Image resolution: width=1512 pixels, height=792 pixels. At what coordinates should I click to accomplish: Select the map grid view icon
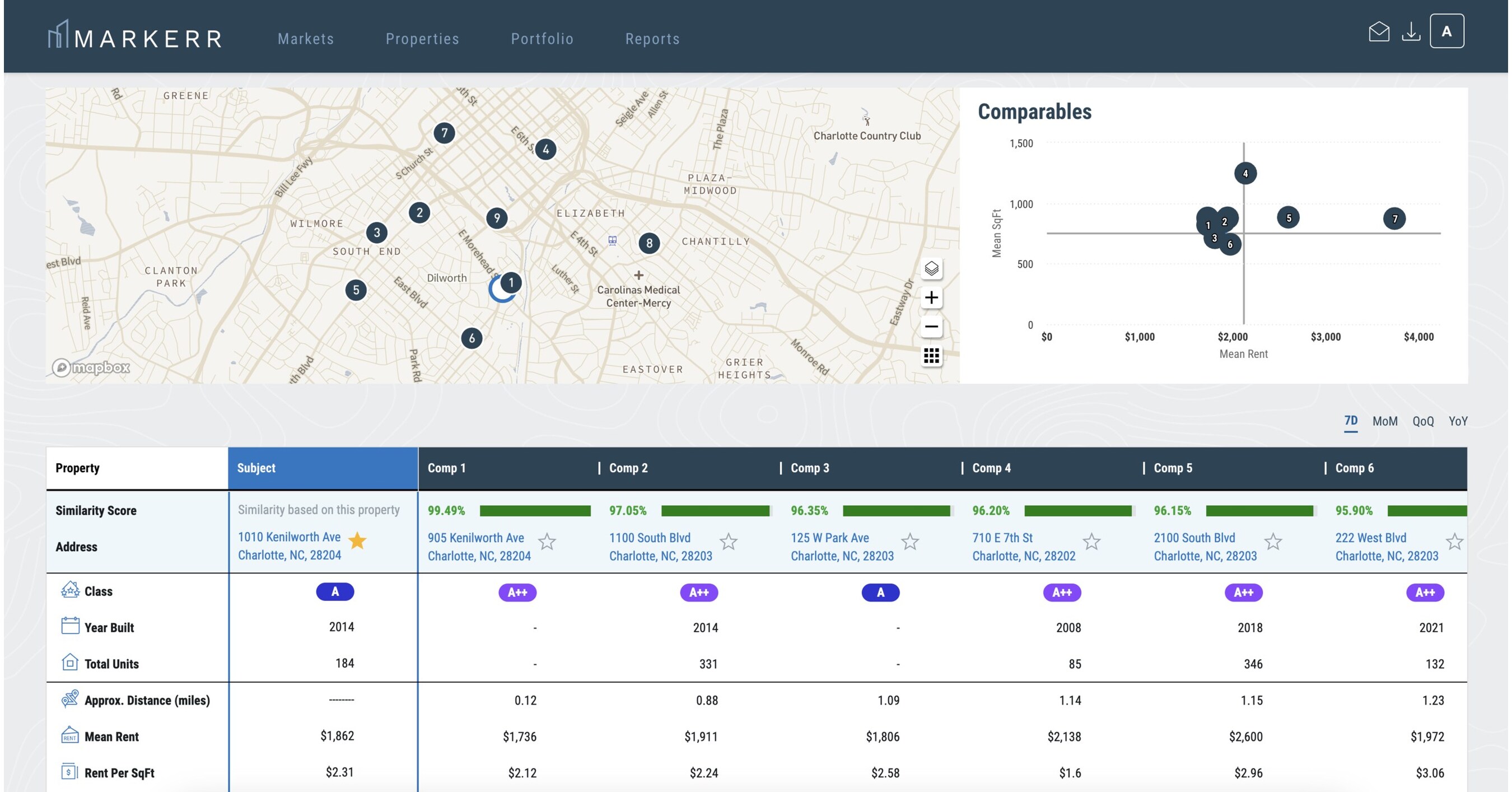[x=931, y=356]
